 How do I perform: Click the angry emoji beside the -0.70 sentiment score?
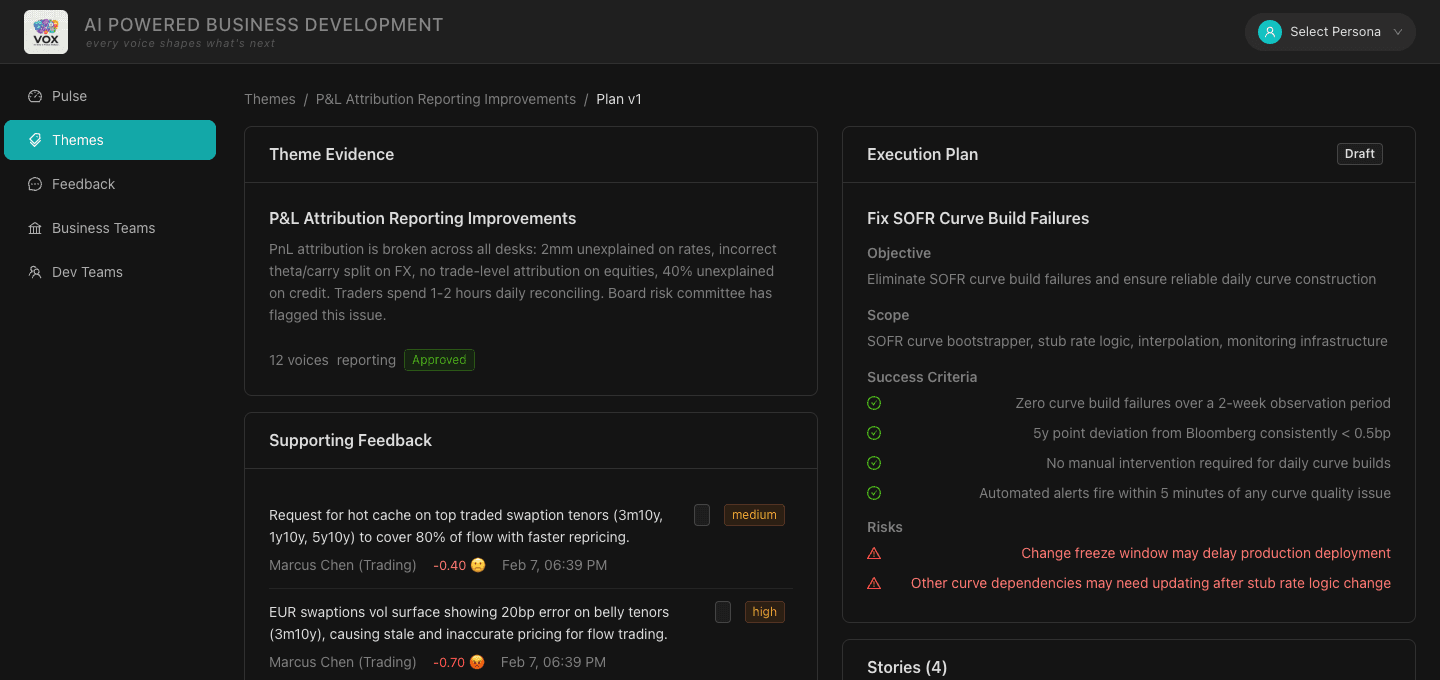[x=477, y=661]
